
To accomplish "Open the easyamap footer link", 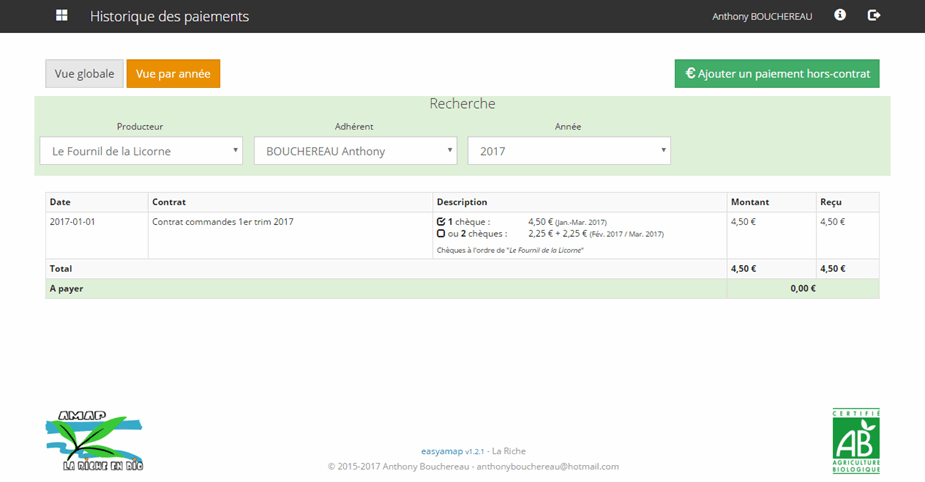I will 442,451.
